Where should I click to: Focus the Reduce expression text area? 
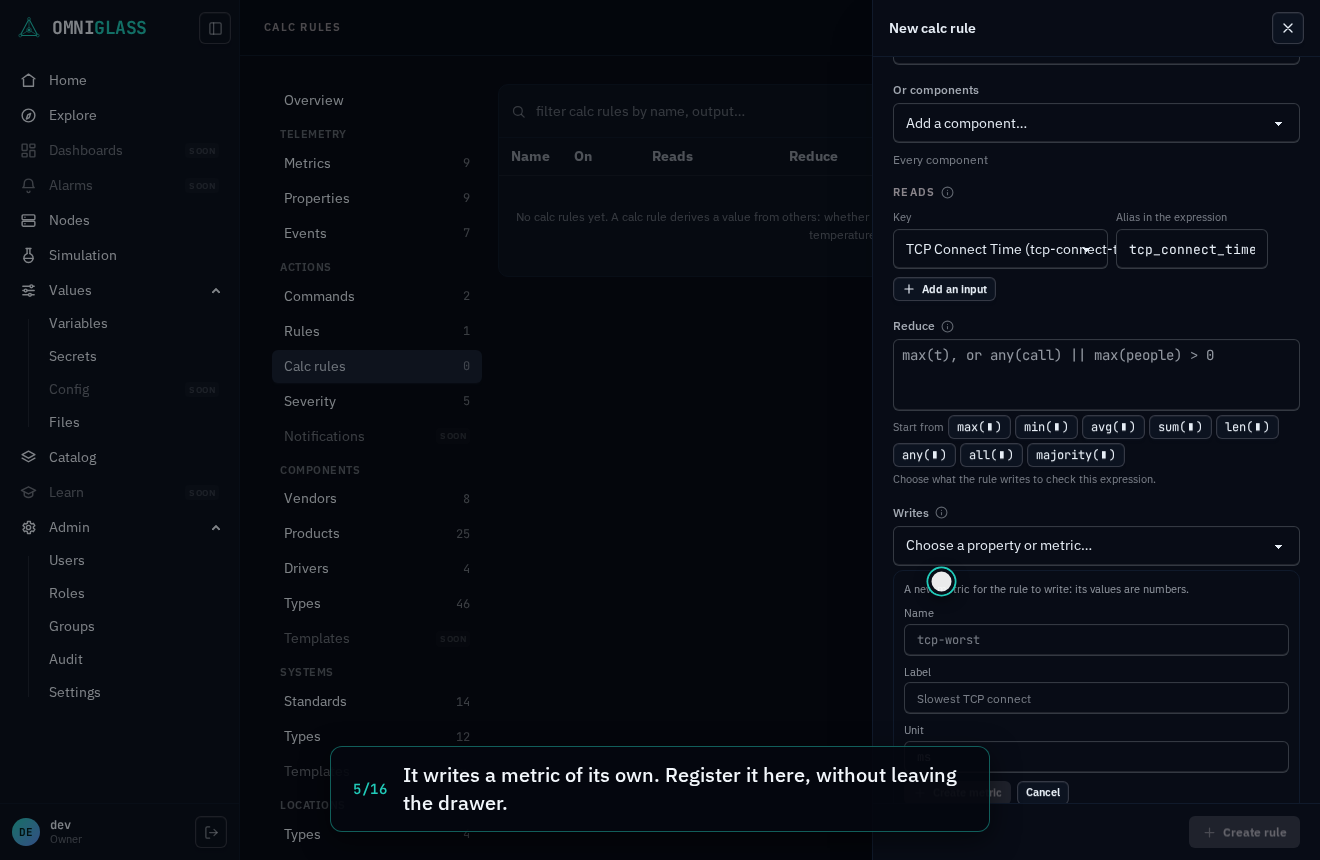tap(1096, 375)
